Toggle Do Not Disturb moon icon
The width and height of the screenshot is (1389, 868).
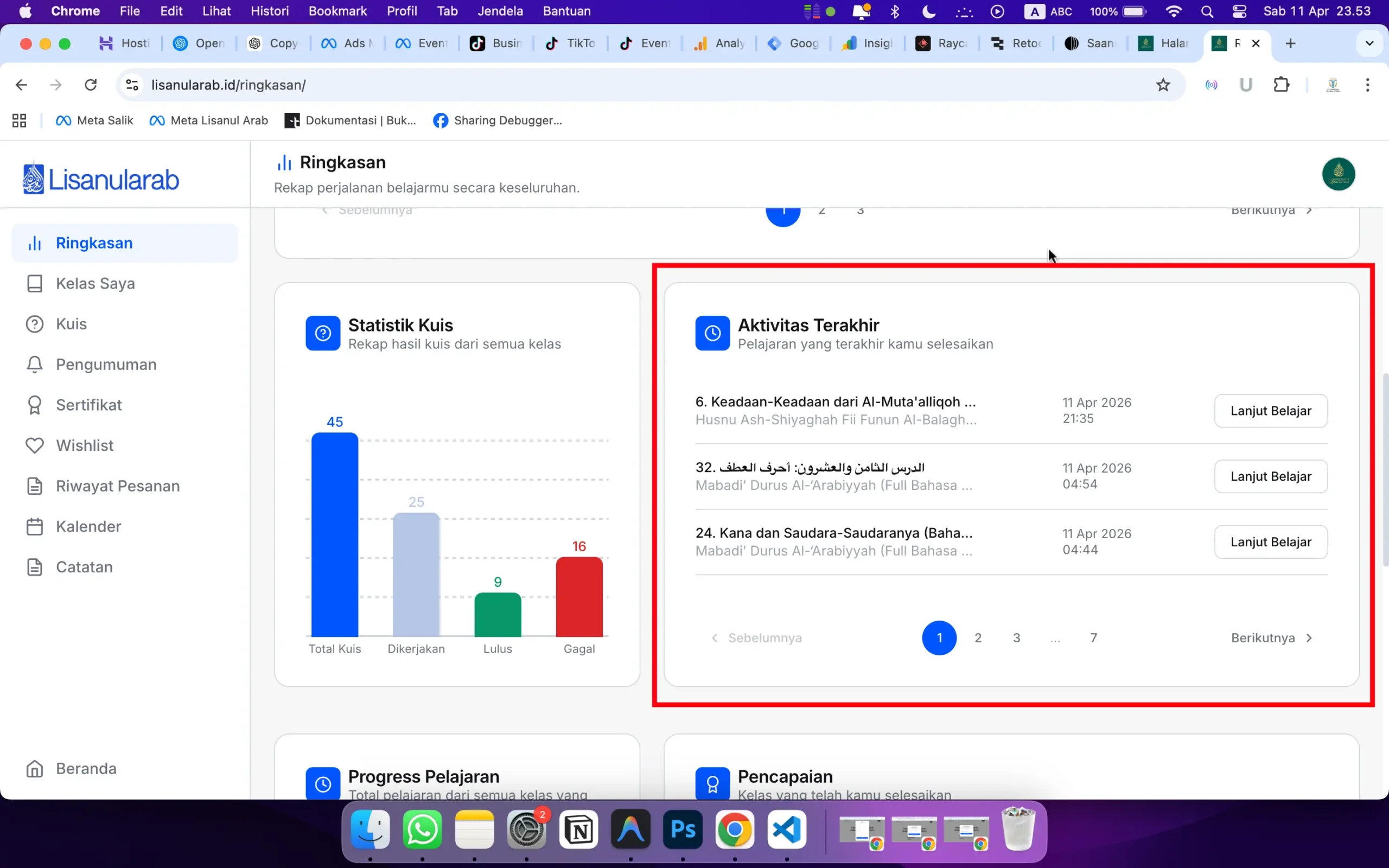point(928,11)
